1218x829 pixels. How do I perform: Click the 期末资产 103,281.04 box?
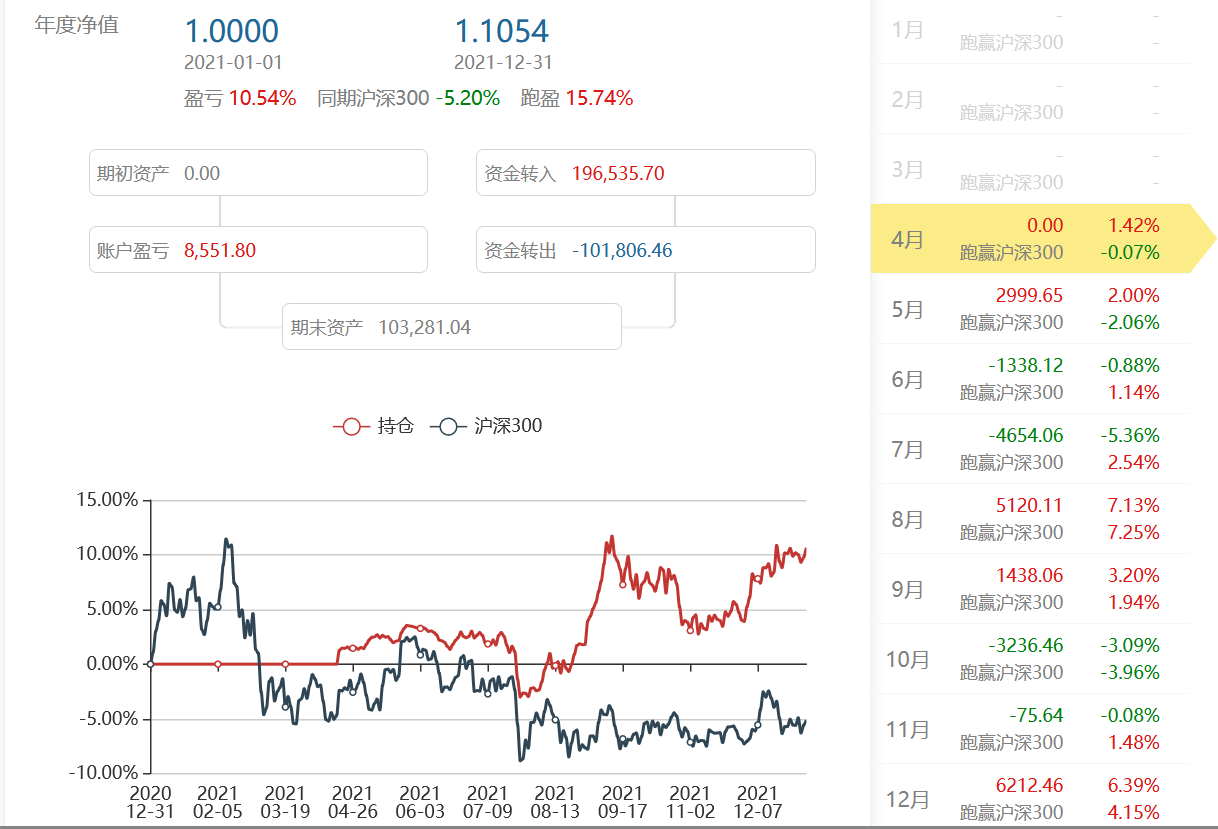[x=451, y=327]
